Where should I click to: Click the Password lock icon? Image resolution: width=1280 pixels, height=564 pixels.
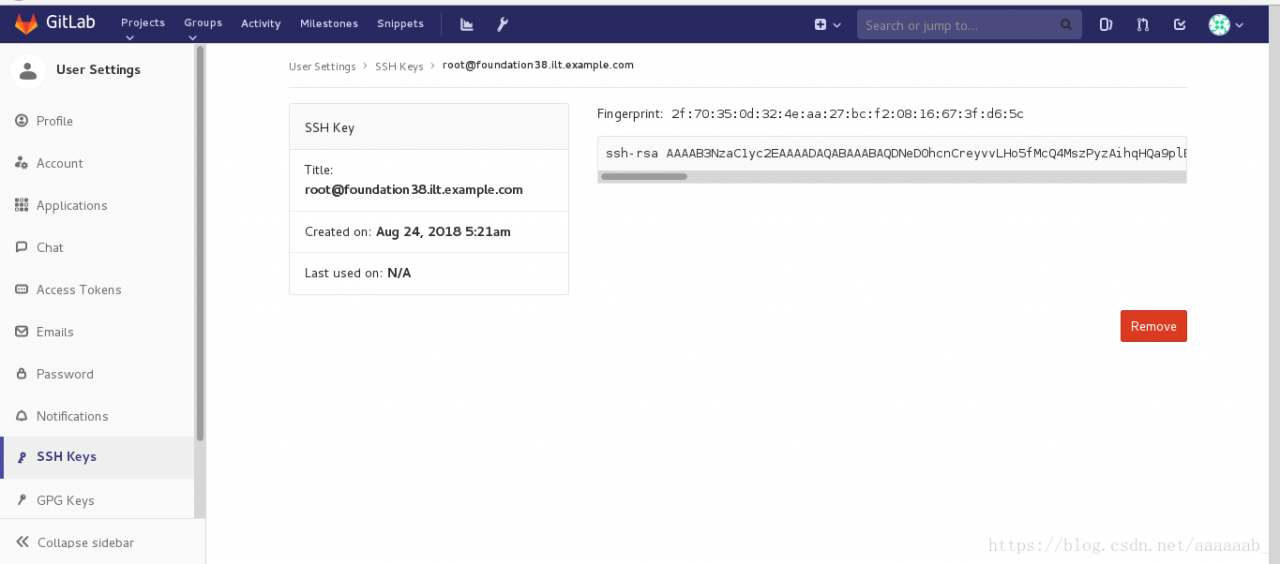pyautogui.click(x=22, y=374)
